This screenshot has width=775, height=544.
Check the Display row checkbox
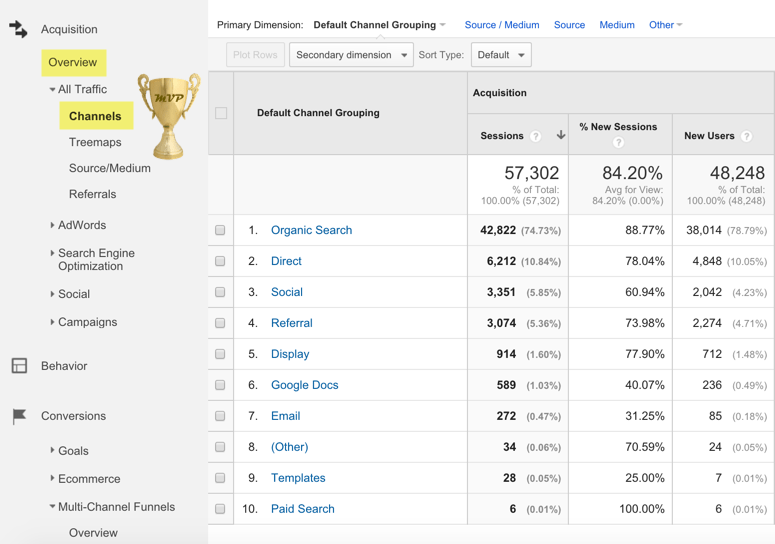[220, 354]
